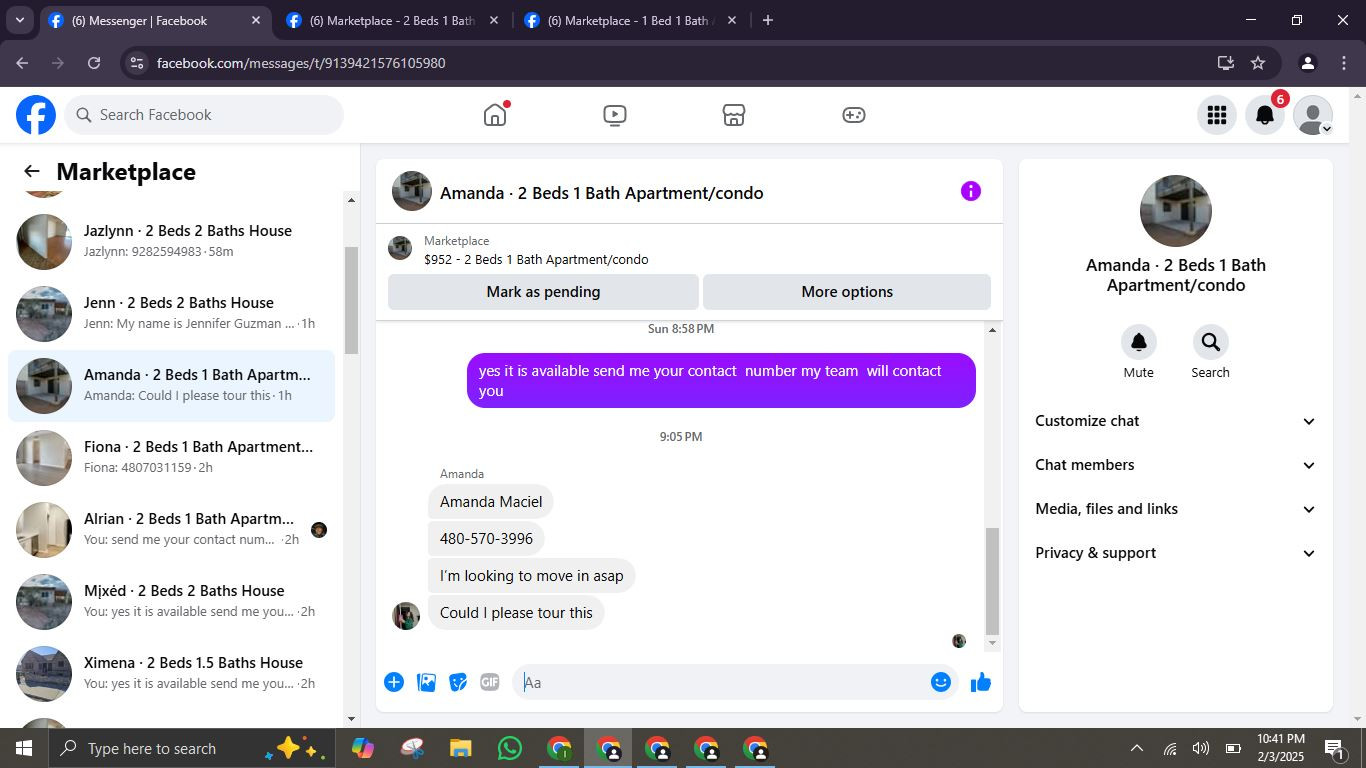Open conversation information icon
The height and width of the screenshot is (768, 1366).
click(x=971, y=191)
